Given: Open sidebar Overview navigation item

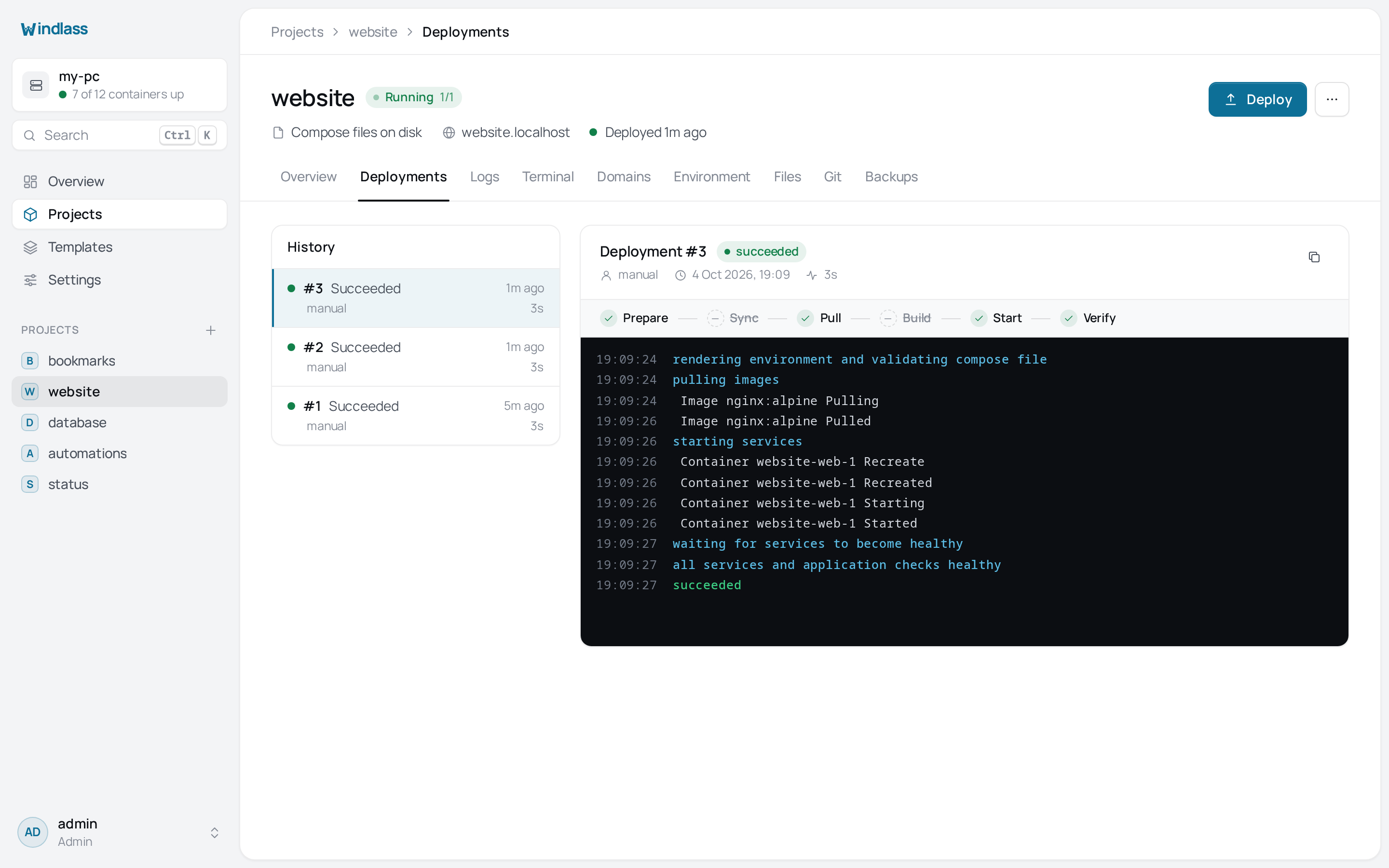Looking at the screenshot, I should 120,181.
